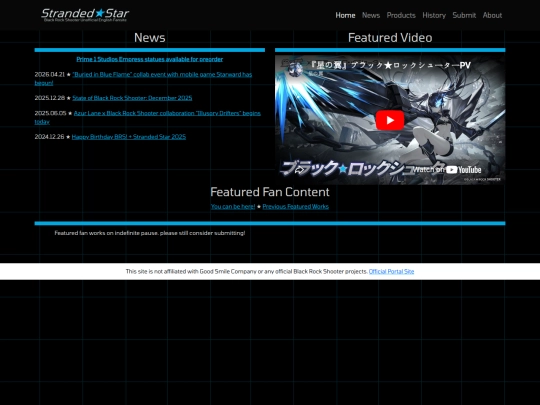Go to the Home nav item
Image resolution: width=540 pixels, height=405 pixels.
click(x=345, y=15)
